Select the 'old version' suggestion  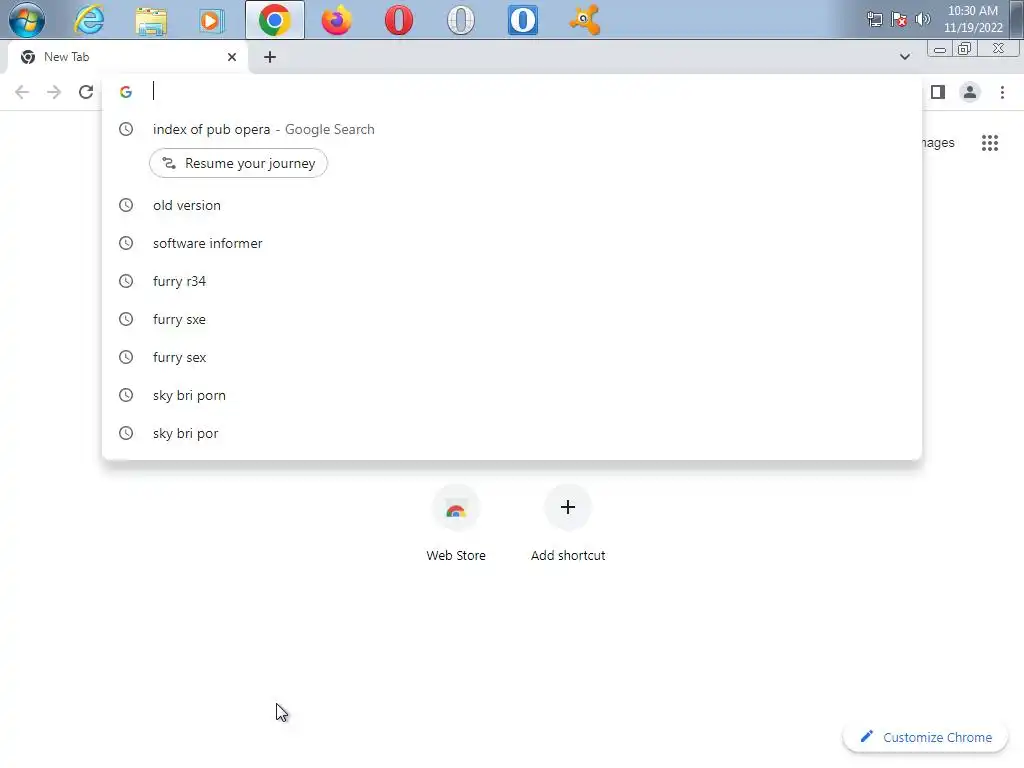click(x=512, y=205)
